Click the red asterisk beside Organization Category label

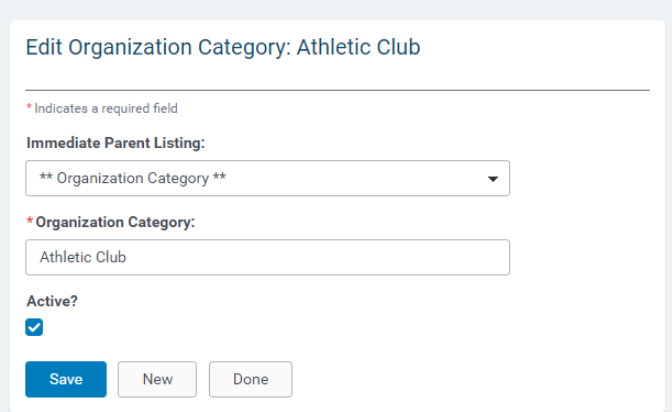(x=30, y=220)
